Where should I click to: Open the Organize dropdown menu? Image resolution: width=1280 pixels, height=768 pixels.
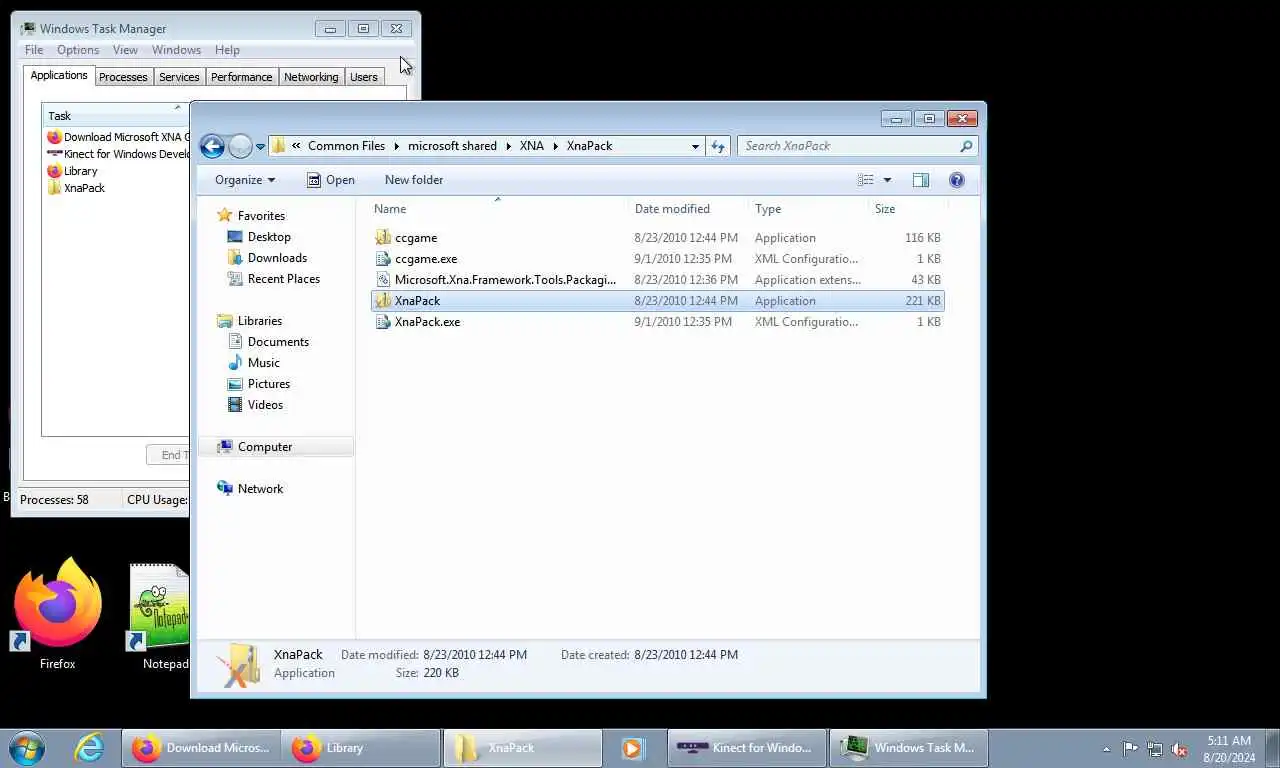tap(245, 180)
